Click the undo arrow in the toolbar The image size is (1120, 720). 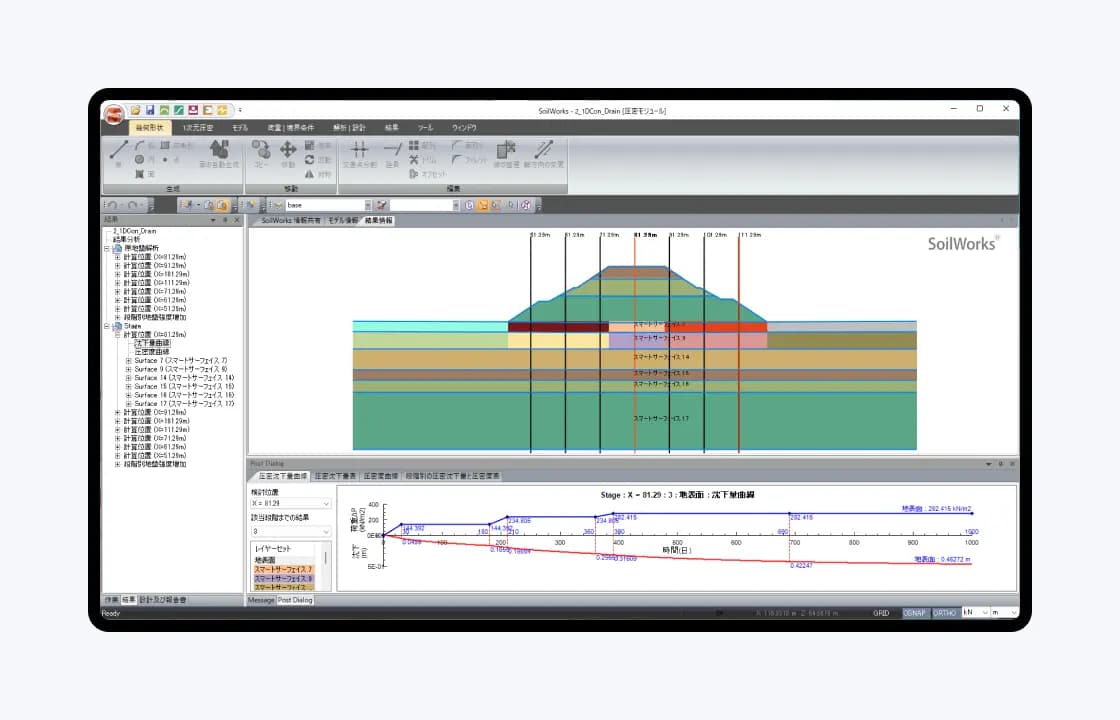(113, 205)
